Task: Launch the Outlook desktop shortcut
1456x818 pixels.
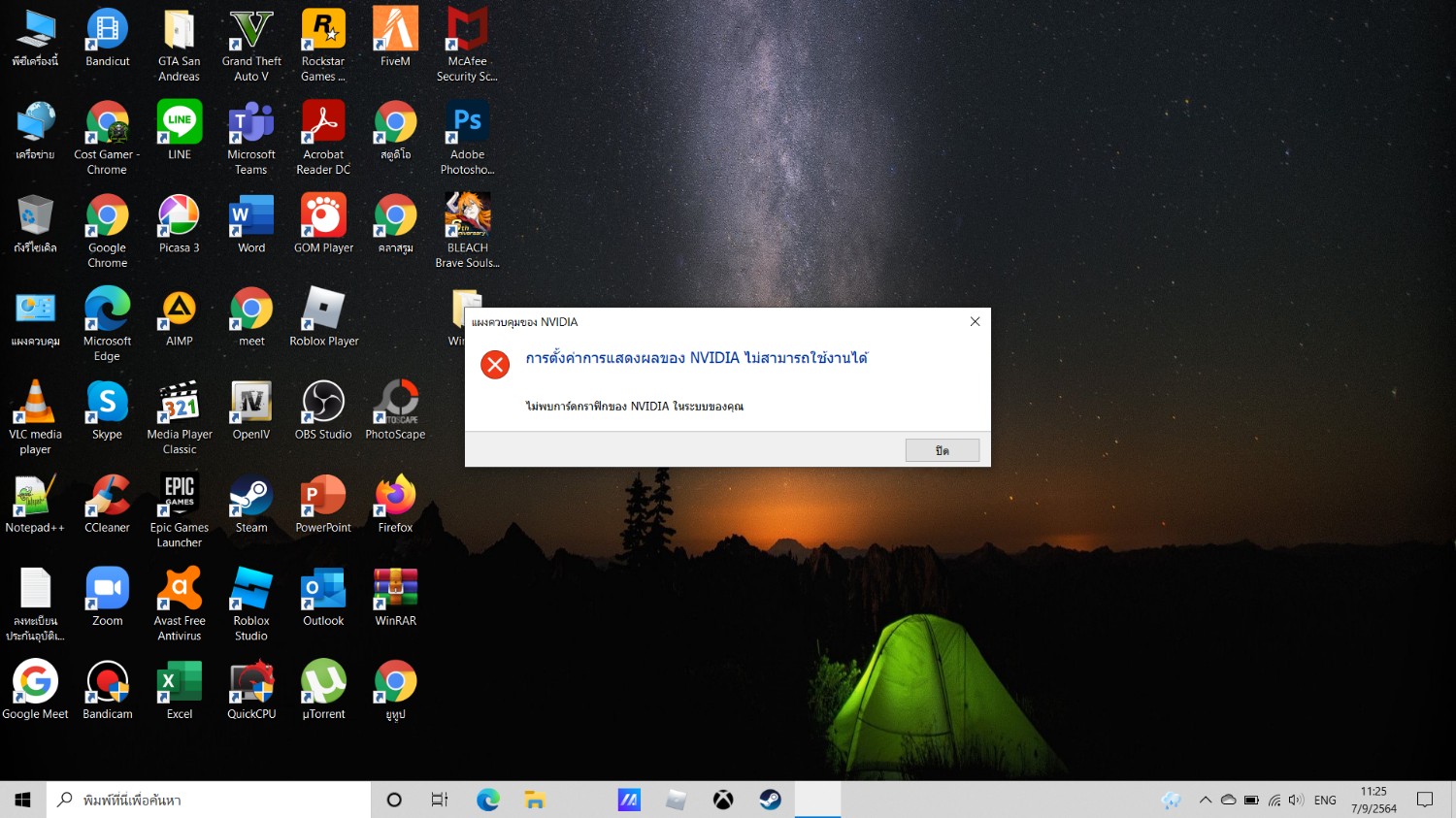Action: point(323,597)
